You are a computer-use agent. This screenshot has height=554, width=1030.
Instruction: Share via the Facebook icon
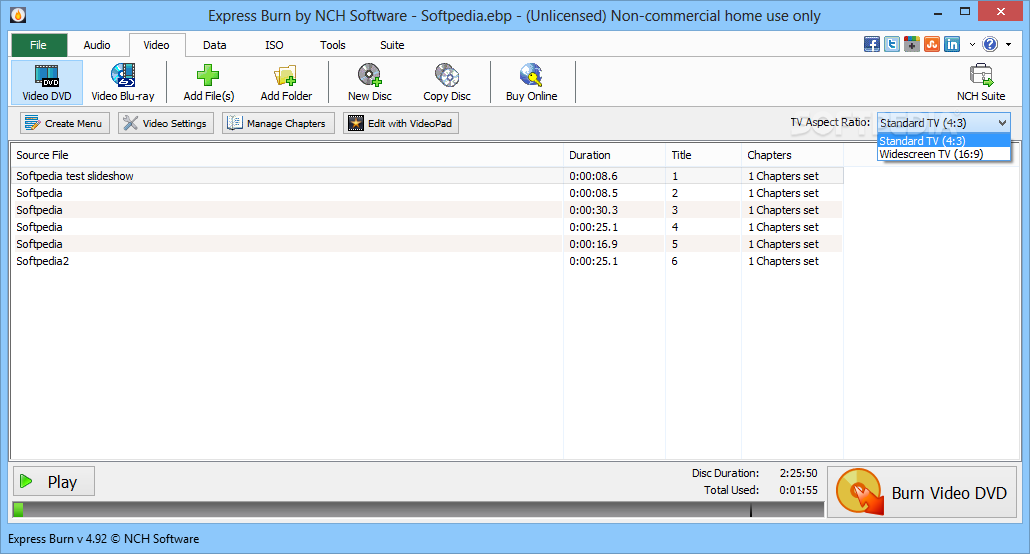coord(872,44)
